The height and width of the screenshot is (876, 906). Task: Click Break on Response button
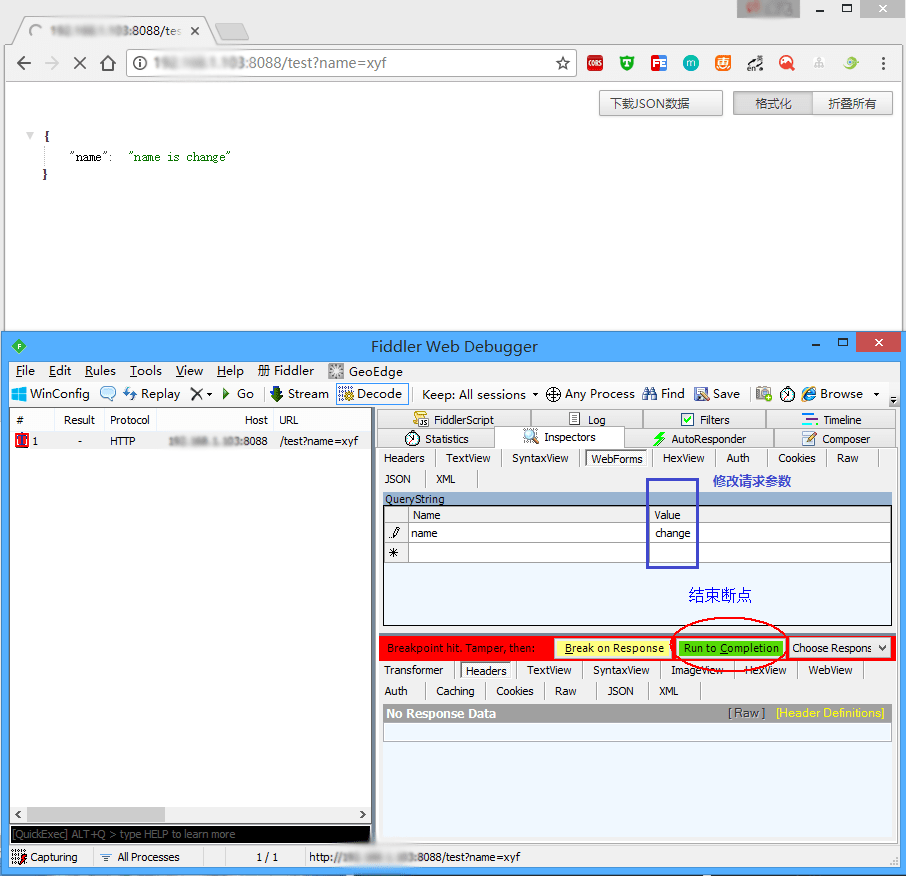pos(614,648)
